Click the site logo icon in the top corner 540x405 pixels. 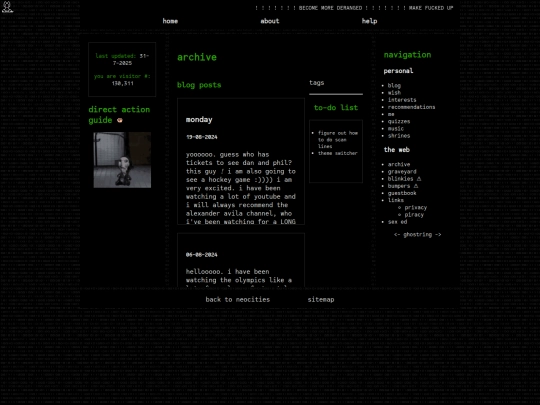7,7
